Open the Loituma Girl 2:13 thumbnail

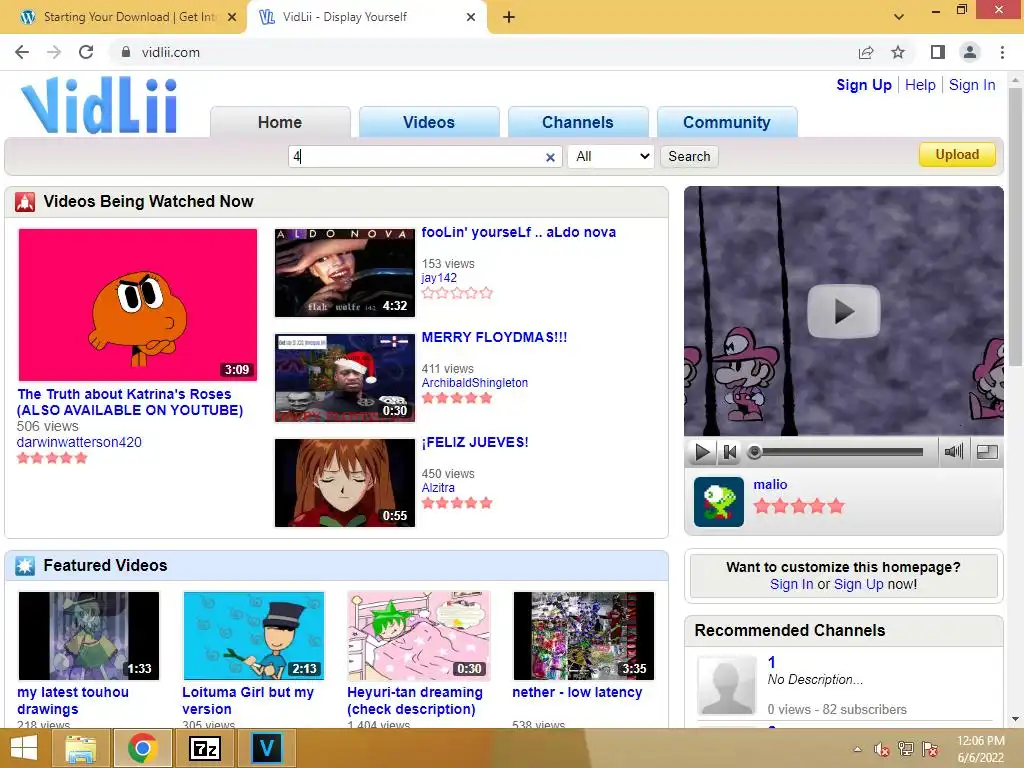pos(253,635)
